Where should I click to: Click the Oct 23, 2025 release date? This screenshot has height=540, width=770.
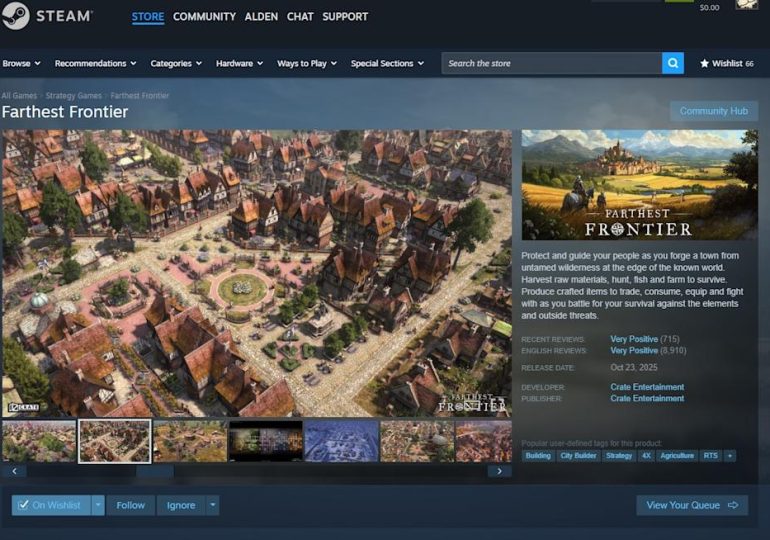click(633, 367)
